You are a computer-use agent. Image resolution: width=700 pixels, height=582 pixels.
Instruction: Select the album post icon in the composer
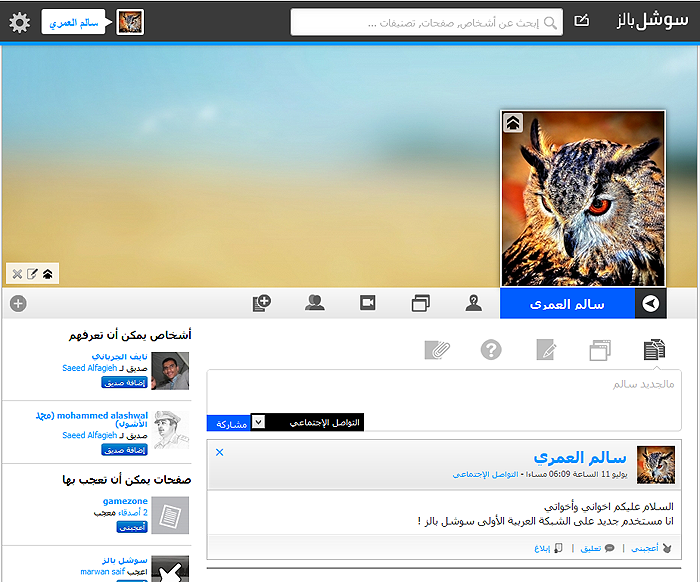(x=600, y=350)
